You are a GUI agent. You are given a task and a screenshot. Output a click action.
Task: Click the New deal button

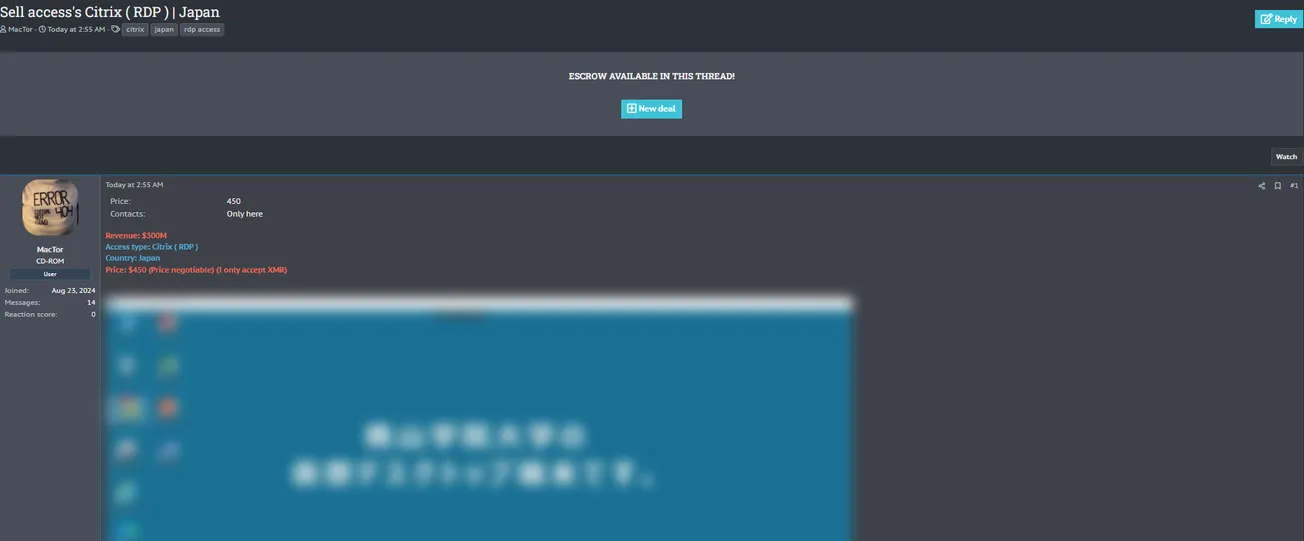(x=651, y=109)
